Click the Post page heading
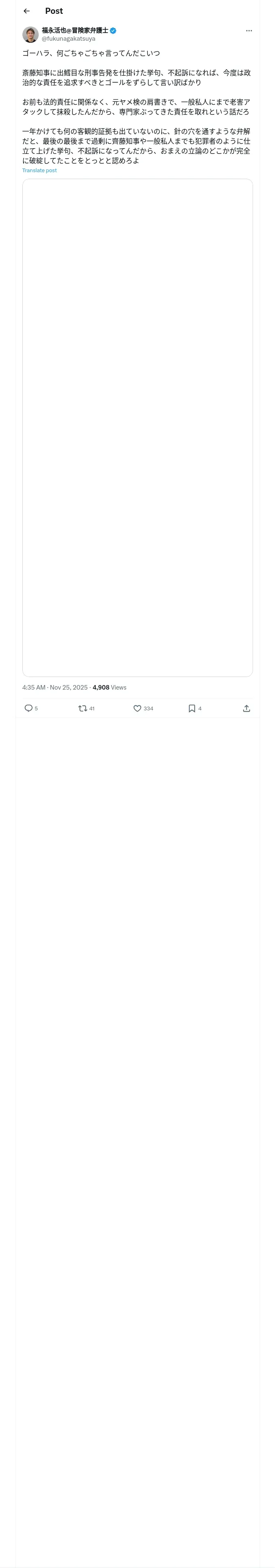 pyautogui.click(x=54, y=11)
